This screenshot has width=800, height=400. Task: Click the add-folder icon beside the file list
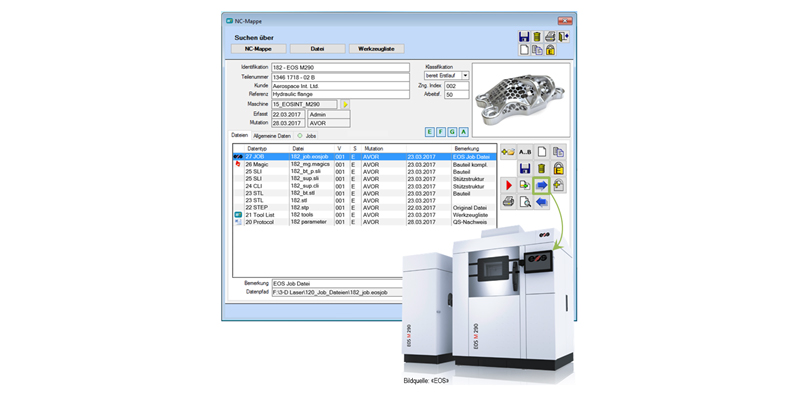508,152
